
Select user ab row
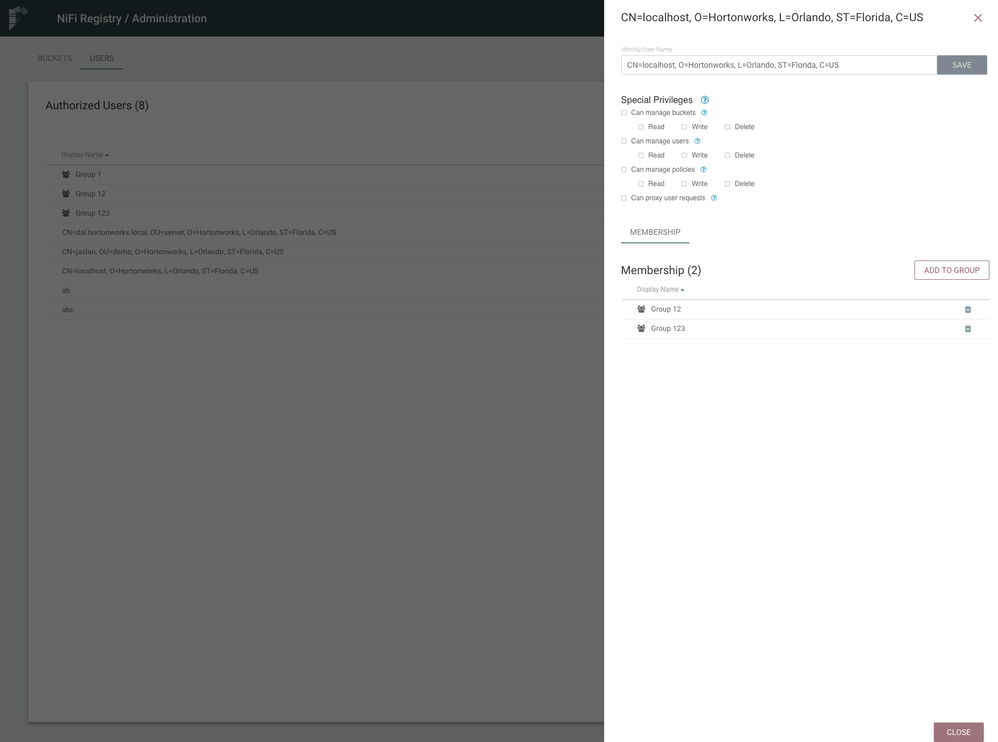click(x=325, y=290)
